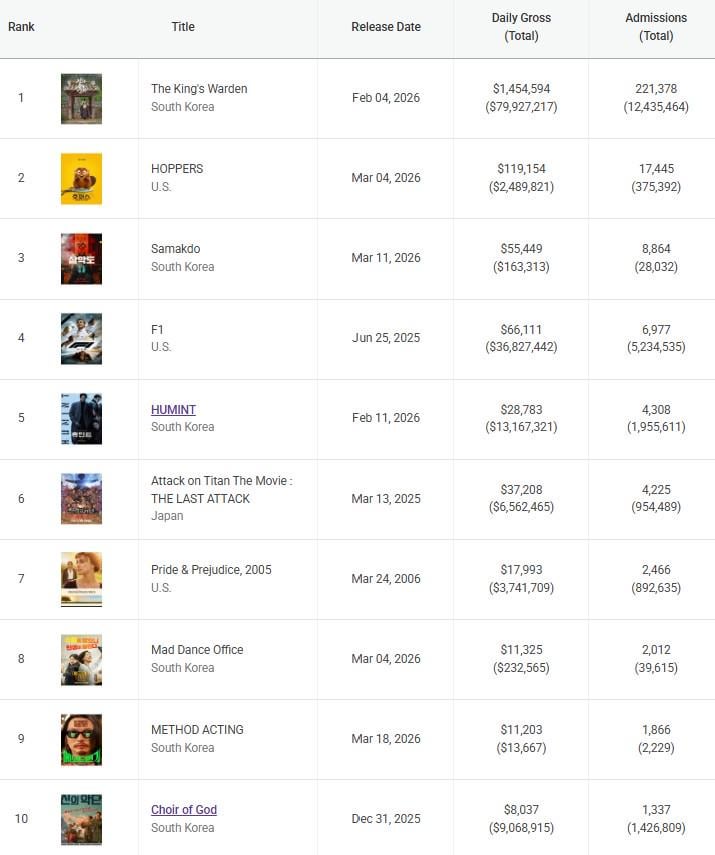
Task: Open Mad Dance Office poster thumbnail
Action: [81, 659]
